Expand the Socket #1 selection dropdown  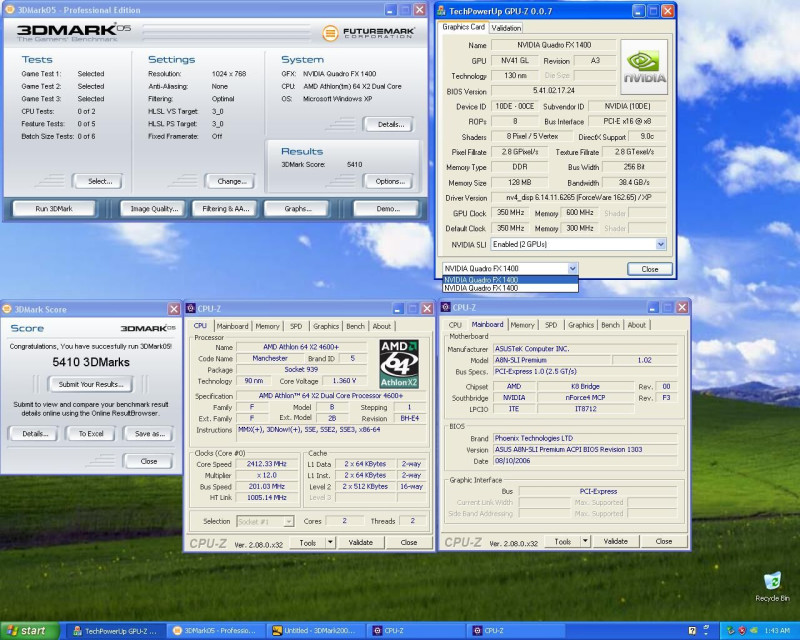288,521
